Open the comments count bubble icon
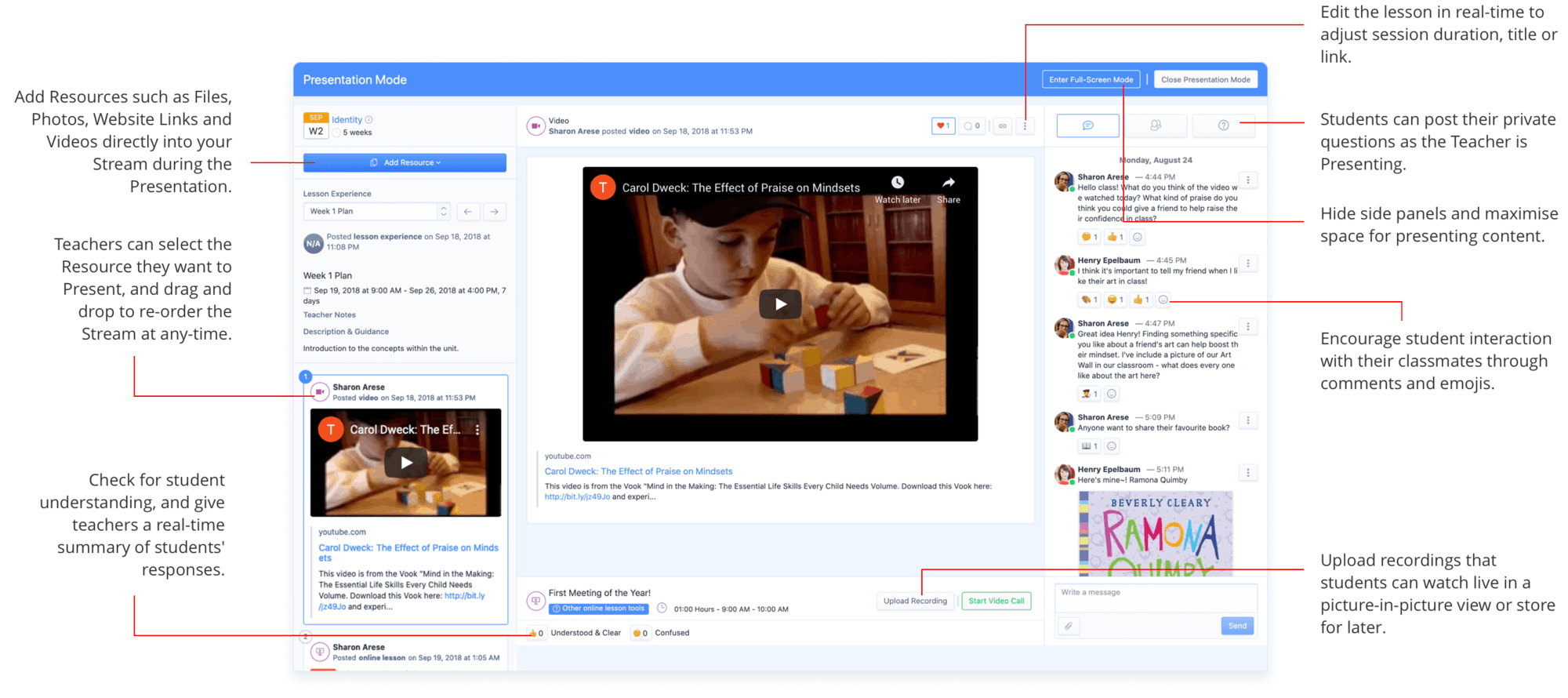This screenshot has width=1568, height=698. pos(972,125)
